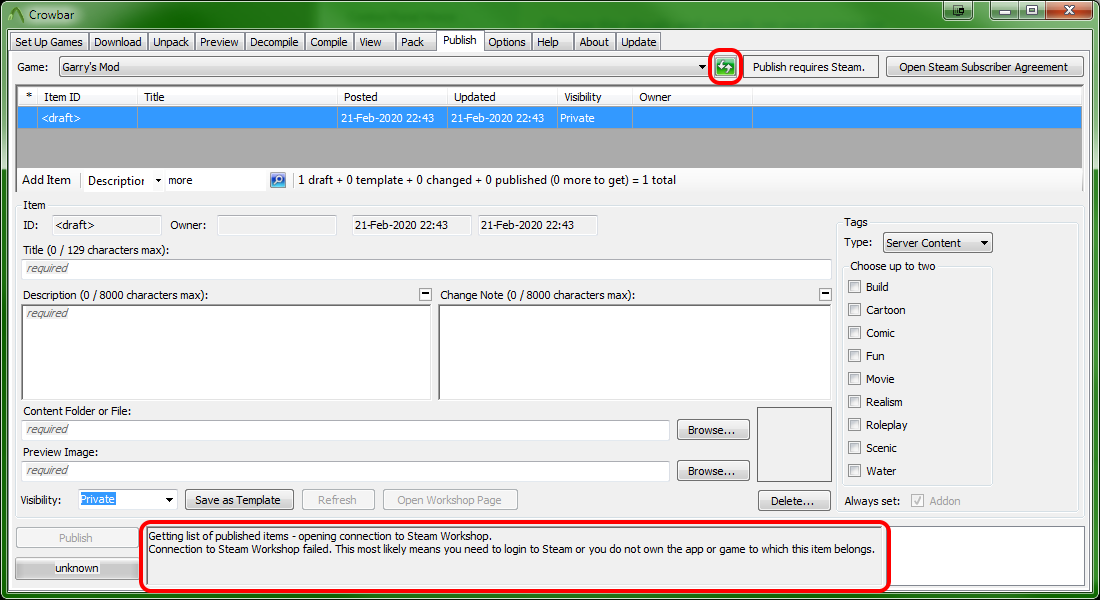Click the Crowbar title bar app icon
1100x600 pixels.
point(15,14)
